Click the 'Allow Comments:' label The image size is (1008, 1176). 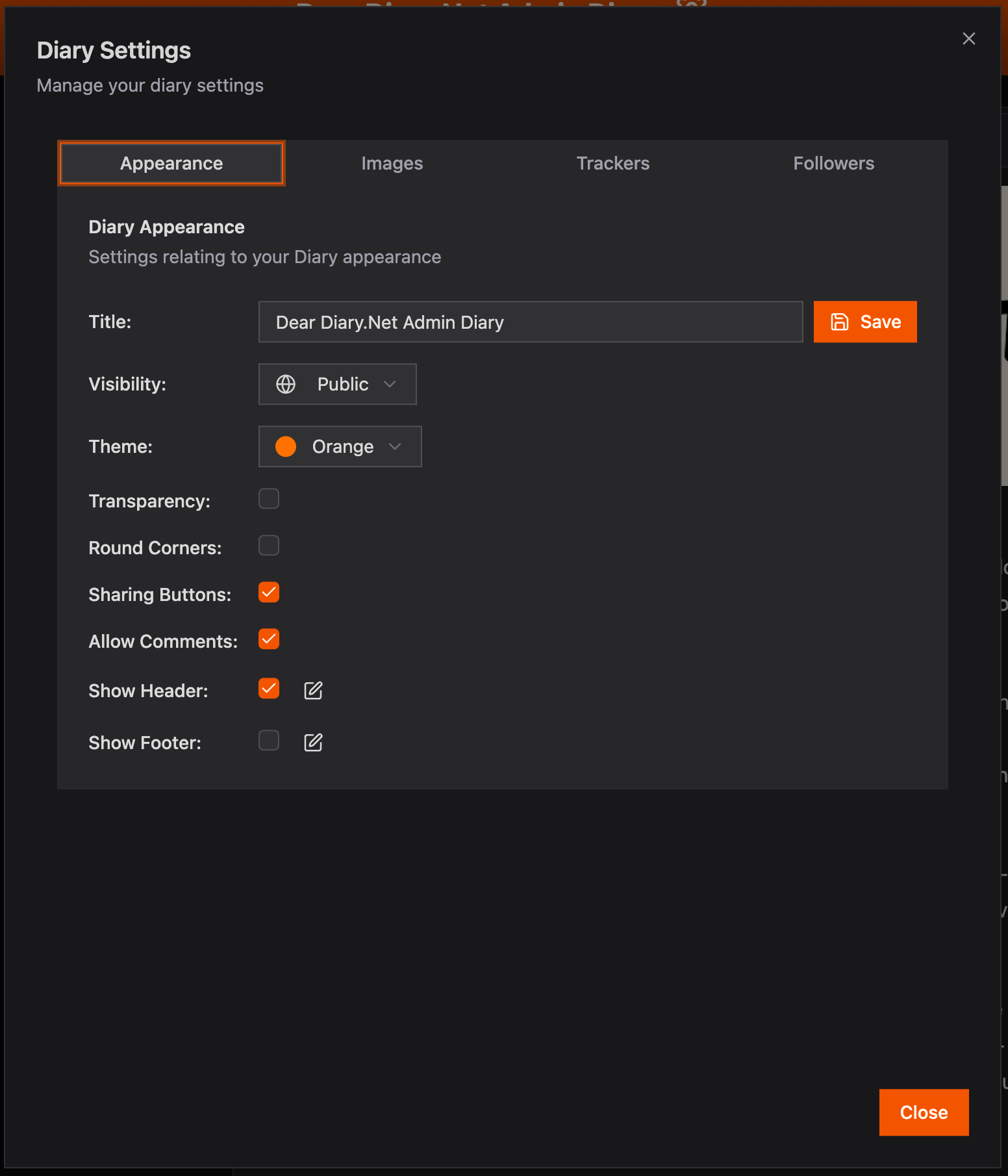pyautogui.click(x=163, y=641)
